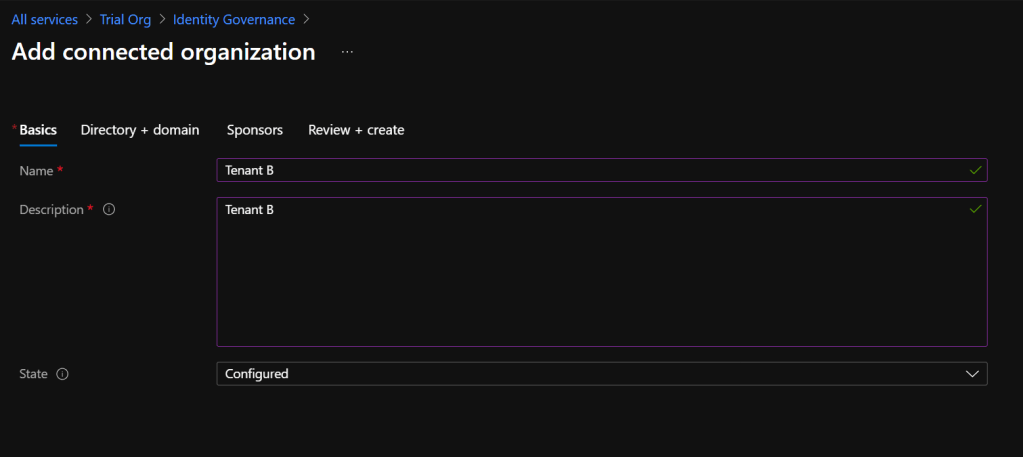This screenshot has height=457, width=1023.
Task: Navigate to All services breadcrumb link
Action: pyautogui.click(x=44, y=20)
